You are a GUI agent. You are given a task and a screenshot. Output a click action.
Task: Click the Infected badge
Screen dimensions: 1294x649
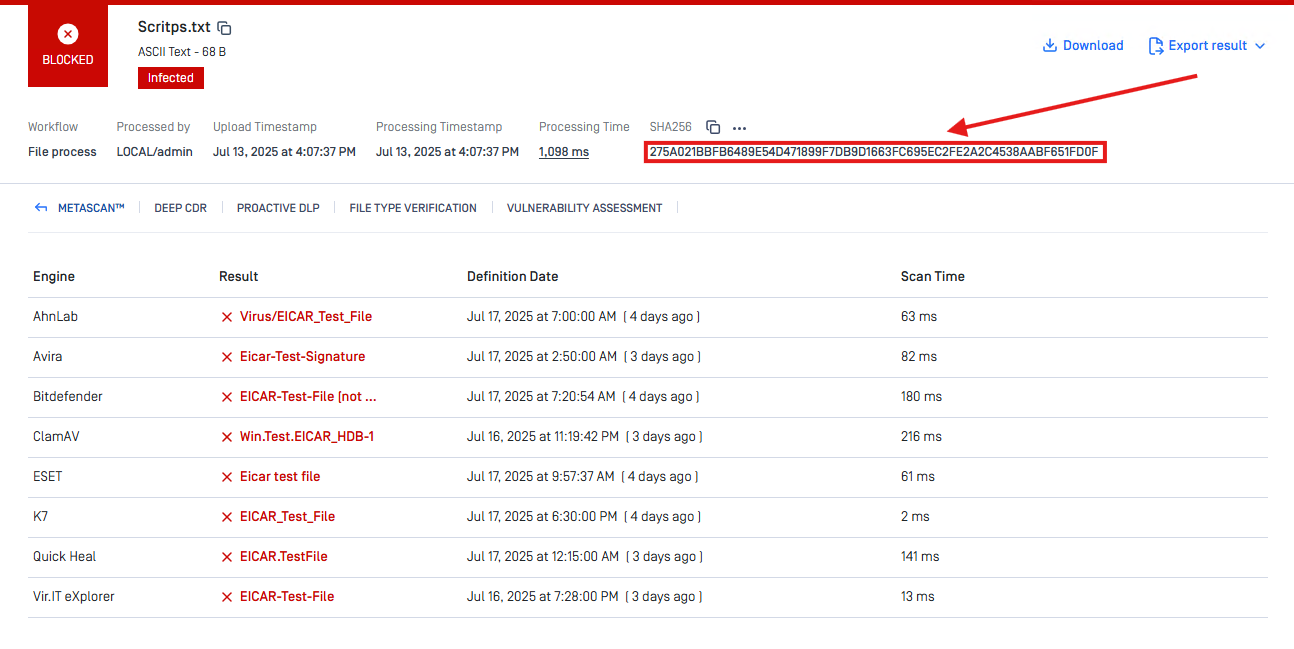(171, 78)
